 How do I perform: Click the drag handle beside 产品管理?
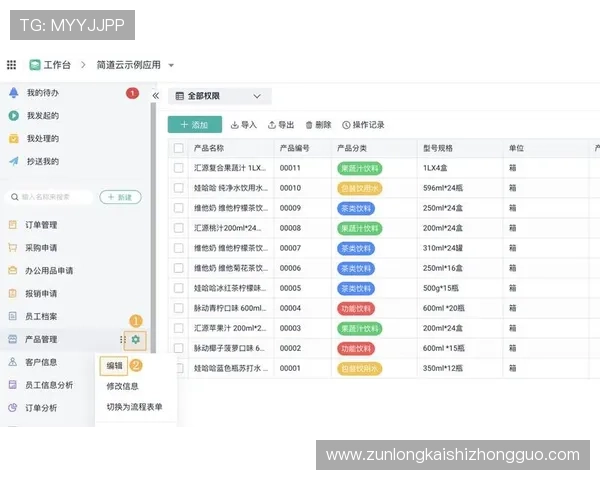(x=122, y=340)
